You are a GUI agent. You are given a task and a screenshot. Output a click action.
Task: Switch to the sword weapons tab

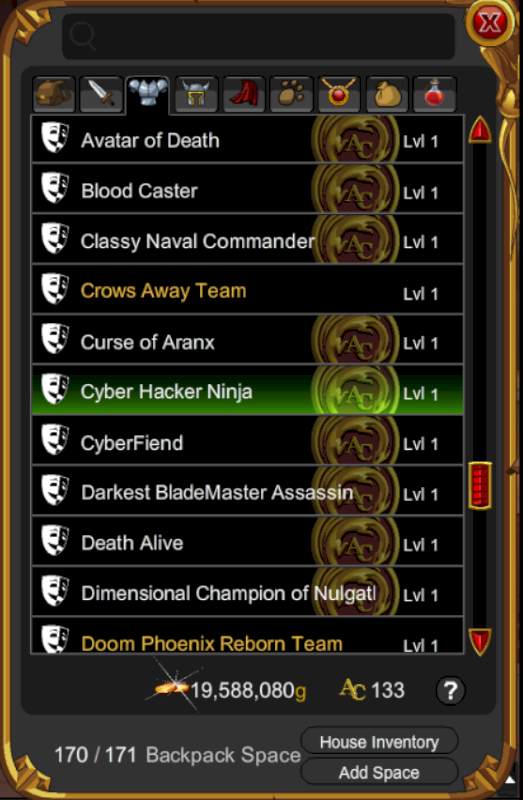[101, 94]
